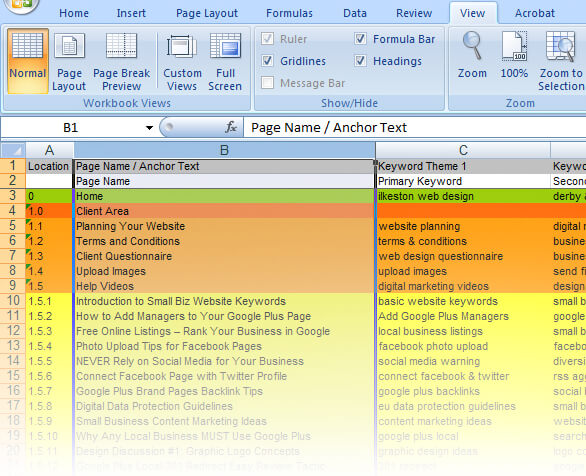Select location cell '1.5.3'
The width and height of the screenshot is (586, 476).
pyautogui.click(x=49, y=331)
